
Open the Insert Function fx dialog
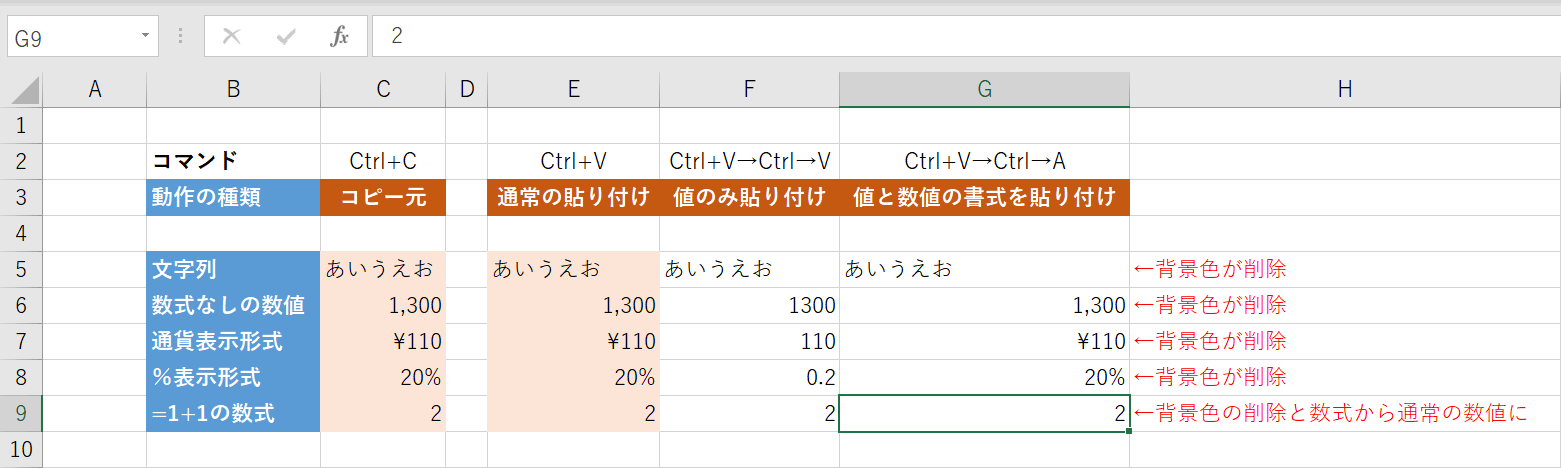pyautogui.click(x=340, y=36)
